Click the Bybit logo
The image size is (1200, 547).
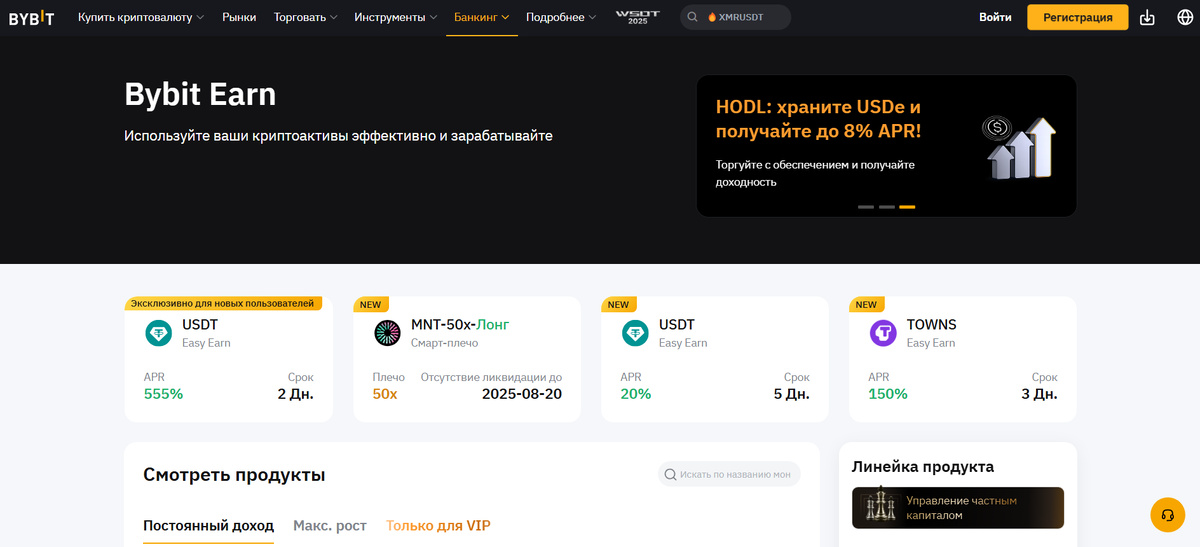pyautogui.click(x=31, y=17)
